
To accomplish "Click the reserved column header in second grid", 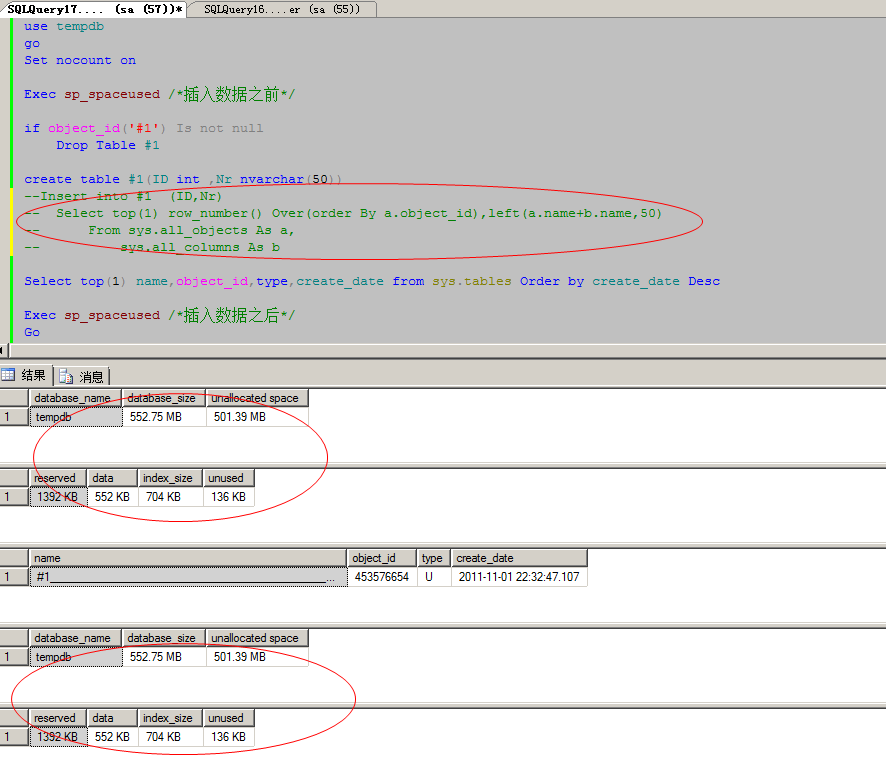I will pyautogui.click(x=57, y=478).
